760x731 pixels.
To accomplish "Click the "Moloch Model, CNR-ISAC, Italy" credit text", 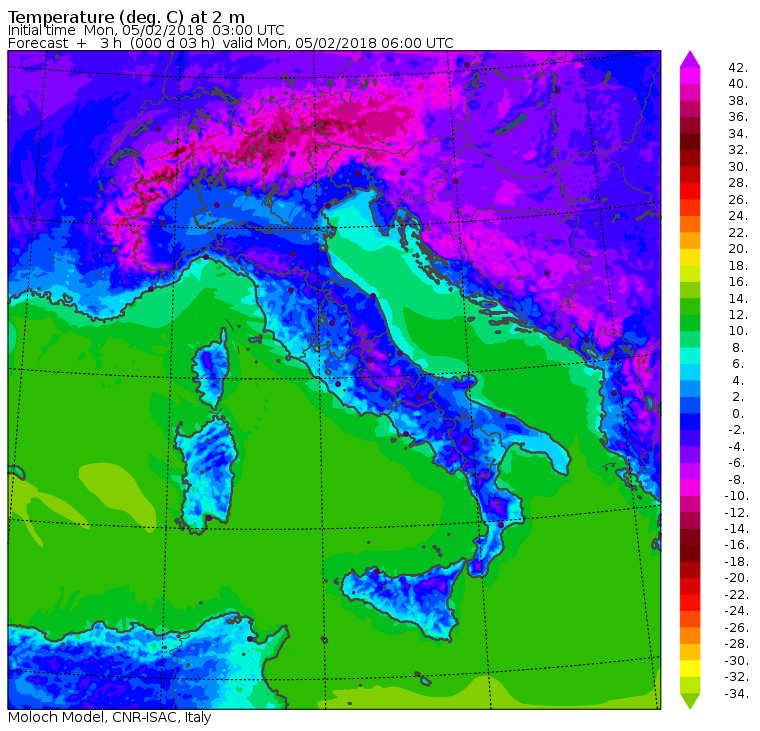I will coord(110,717).
